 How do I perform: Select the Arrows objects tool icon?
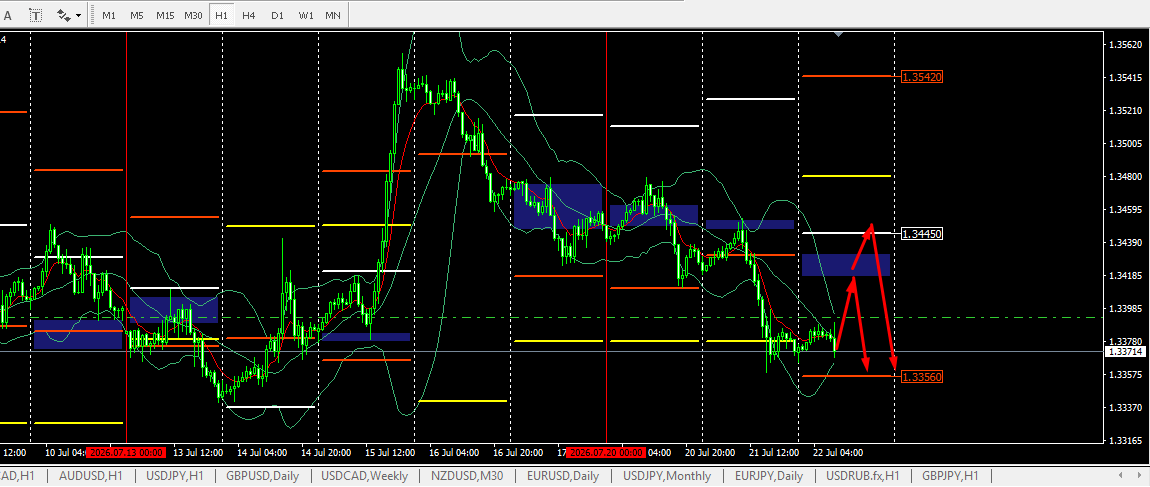click(63, 15)
